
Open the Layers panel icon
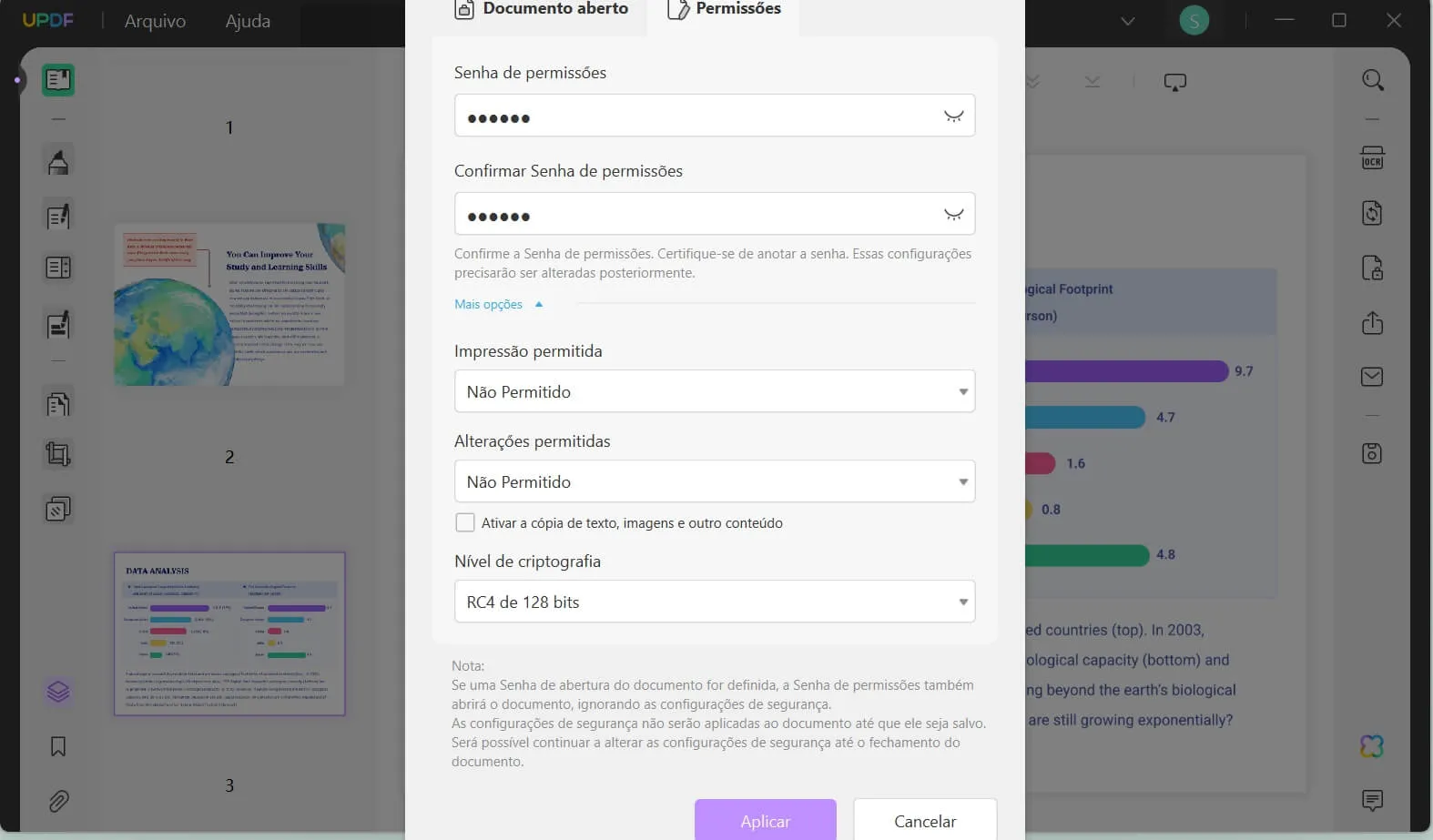(x=58, y=692)
